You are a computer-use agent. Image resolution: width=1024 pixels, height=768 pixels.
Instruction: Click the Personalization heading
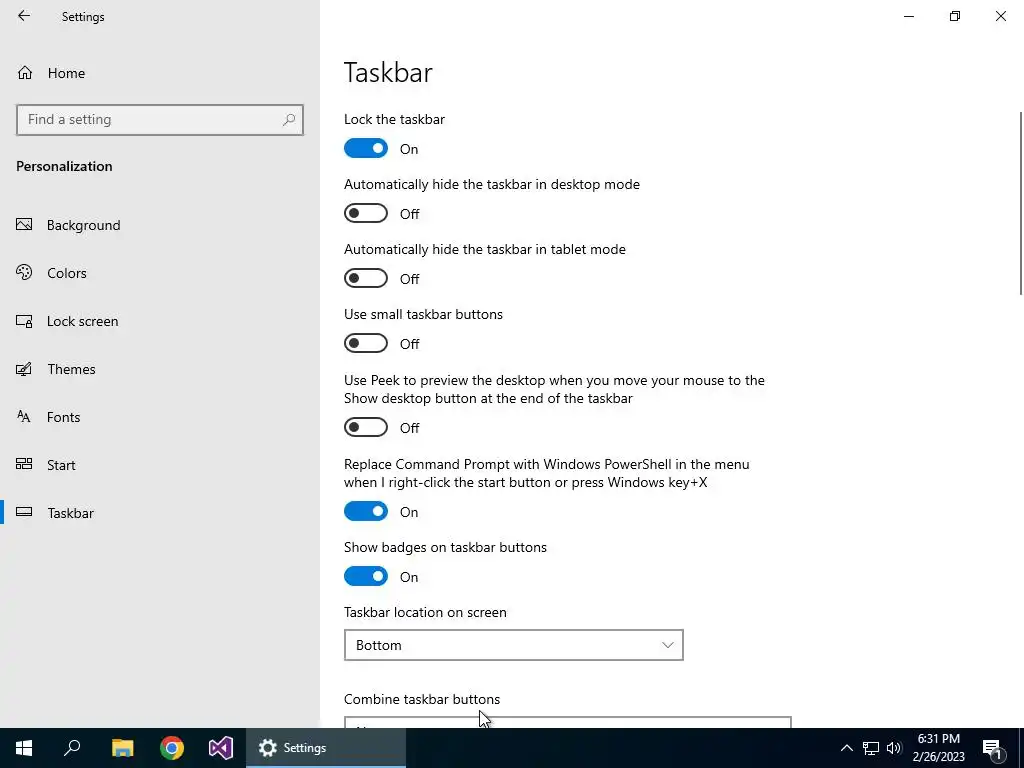pyautogui.click(x=64, y=166)
